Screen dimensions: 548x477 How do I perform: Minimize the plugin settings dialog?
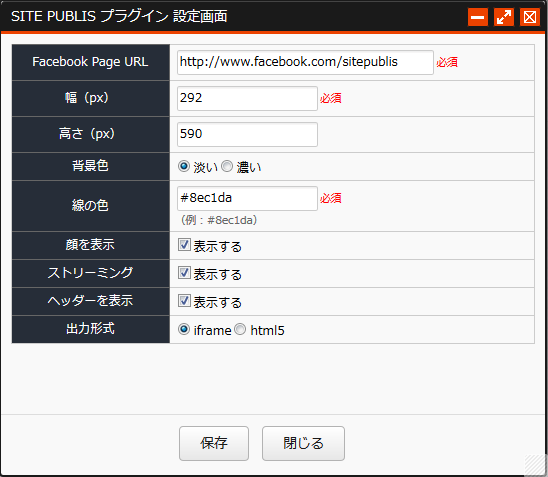(478, 17)
